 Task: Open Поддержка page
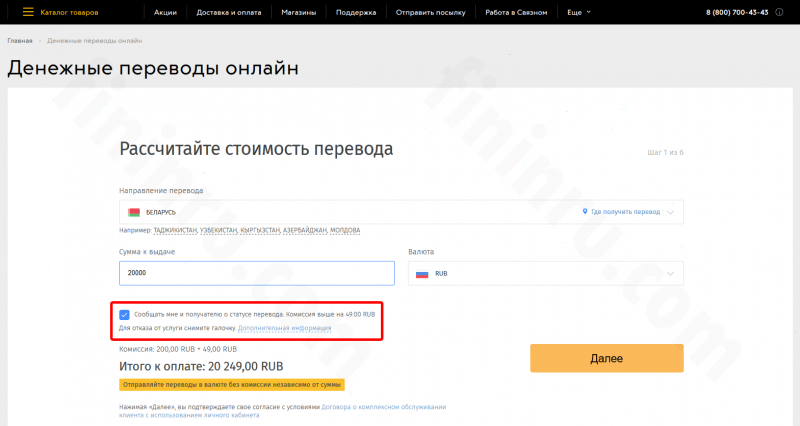coord(356,12)
